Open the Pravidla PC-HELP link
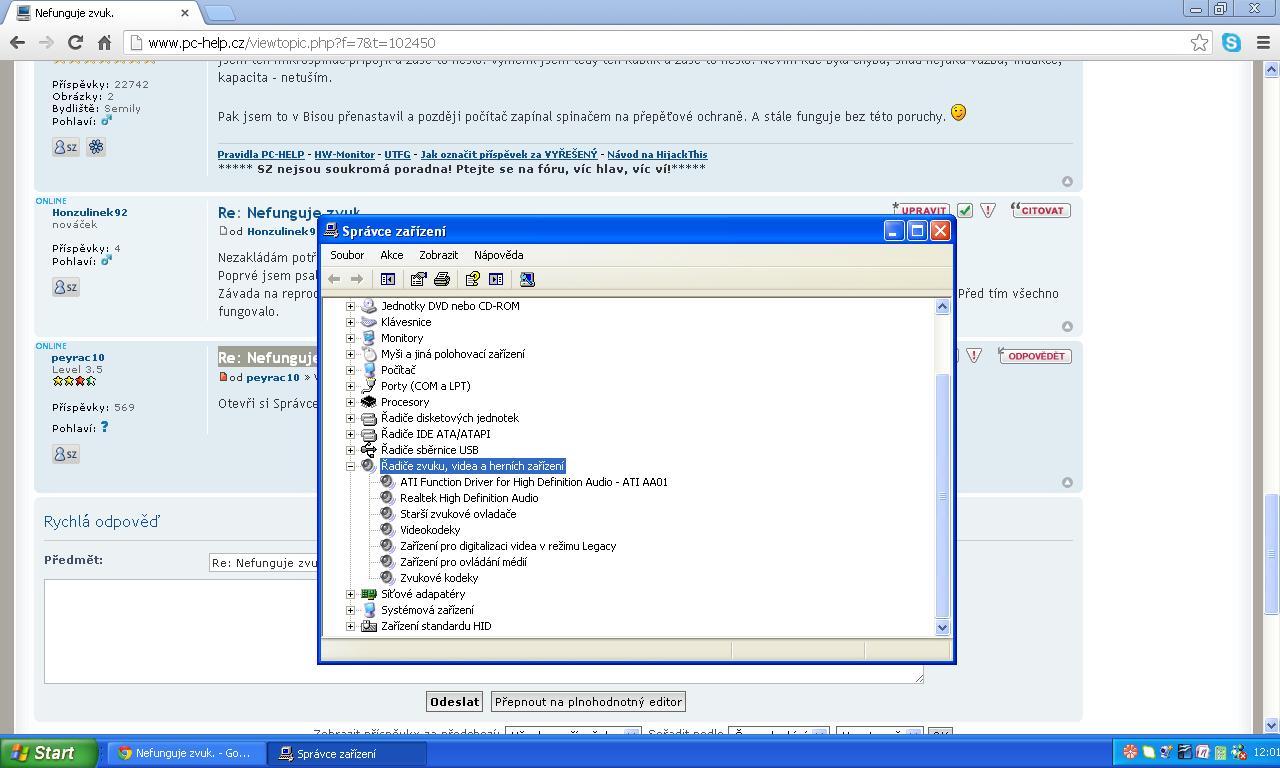Viewport: 1280px width, 768px height. pyautogui.click(x=261, y=154)
